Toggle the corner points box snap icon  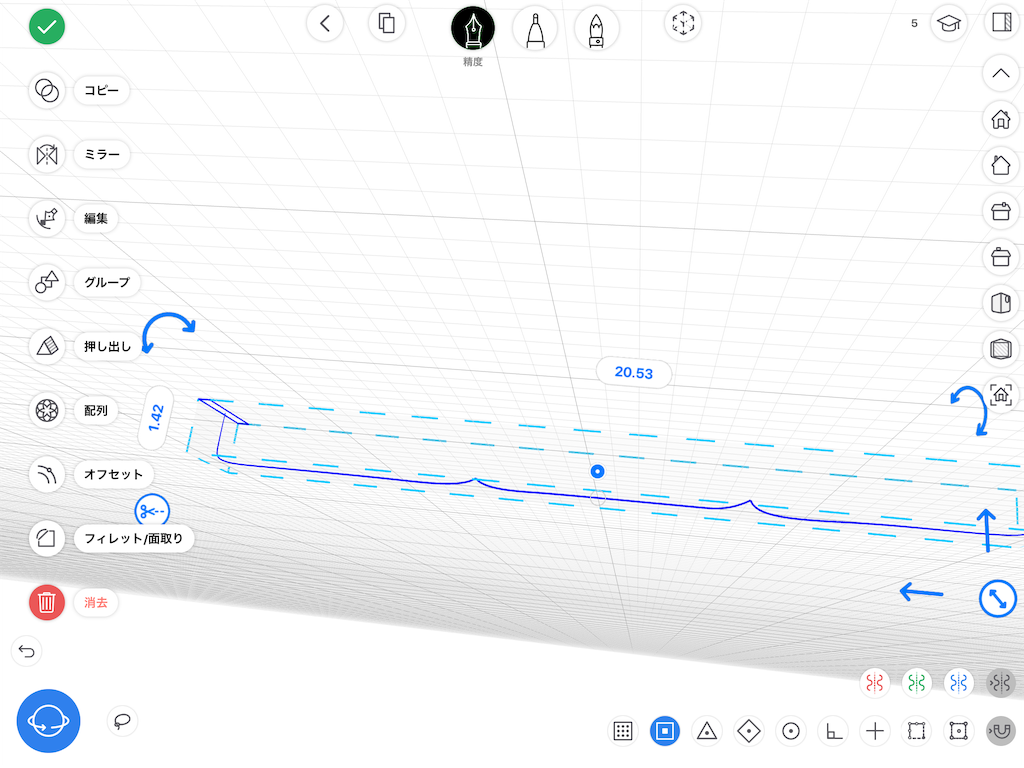click(959, 731)
